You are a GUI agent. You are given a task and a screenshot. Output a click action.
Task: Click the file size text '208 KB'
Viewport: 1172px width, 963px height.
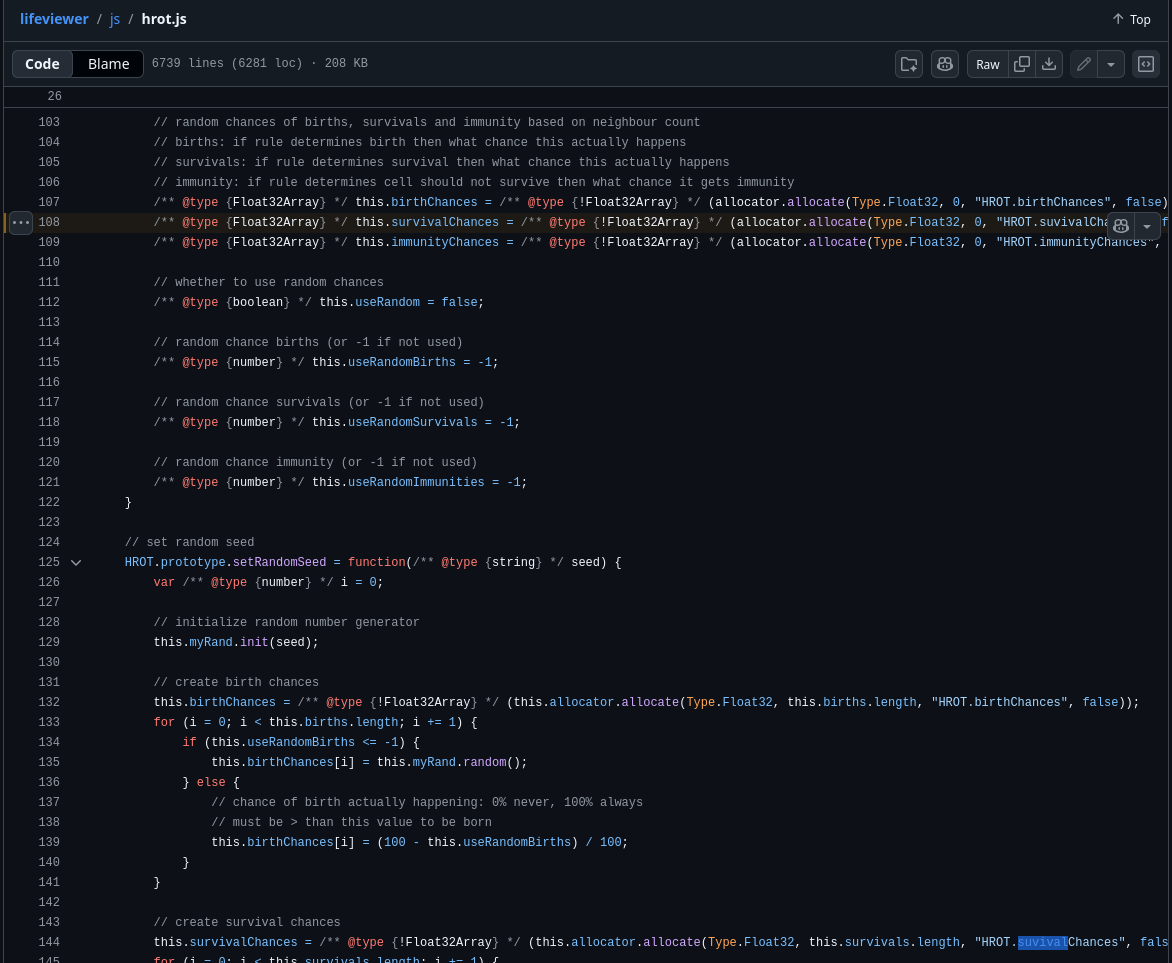pyautogui.click(x=346, y=64)
